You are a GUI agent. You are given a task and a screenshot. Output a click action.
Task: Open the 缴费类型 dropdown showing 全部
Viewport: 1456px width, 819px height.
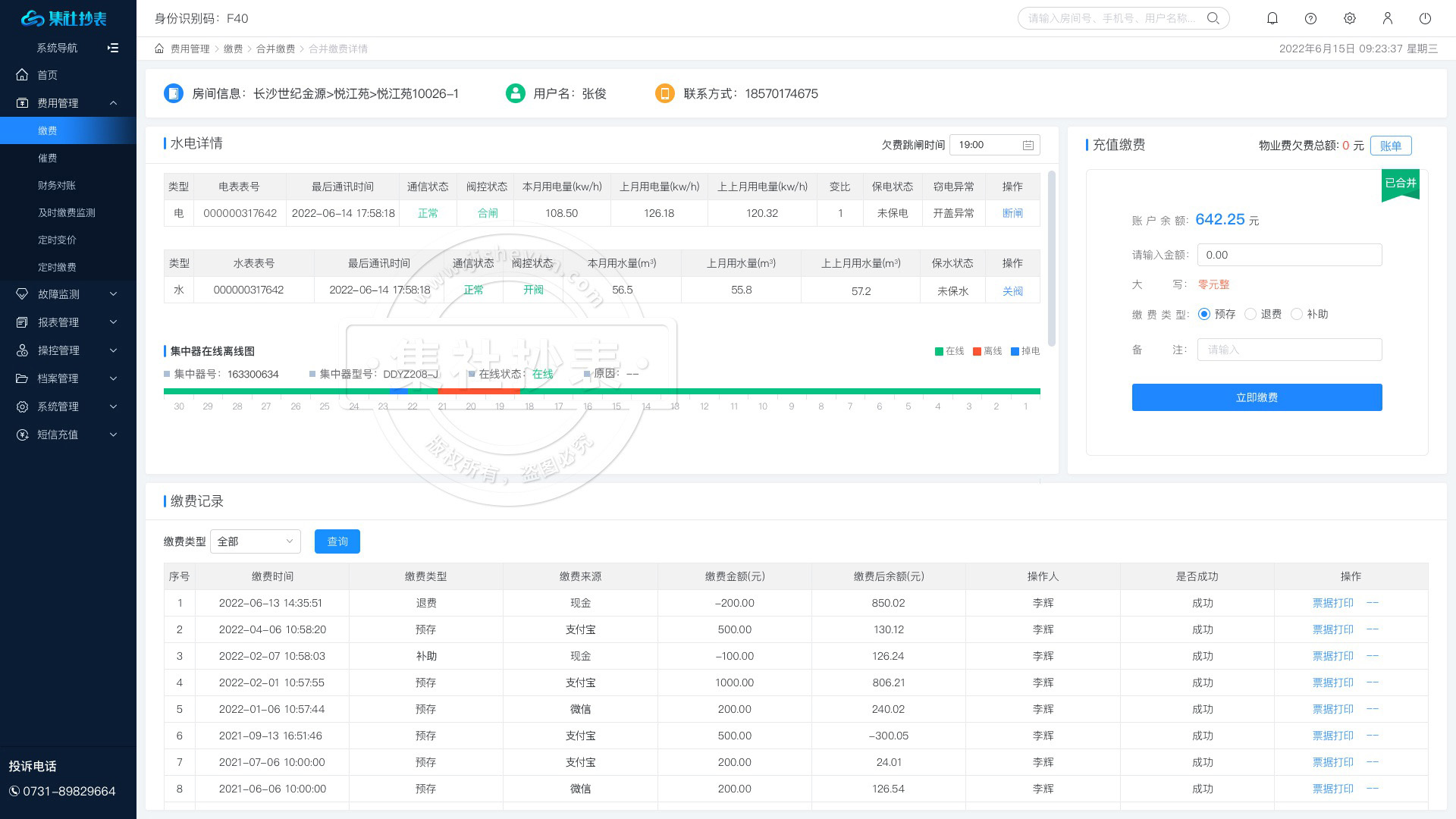255,541
